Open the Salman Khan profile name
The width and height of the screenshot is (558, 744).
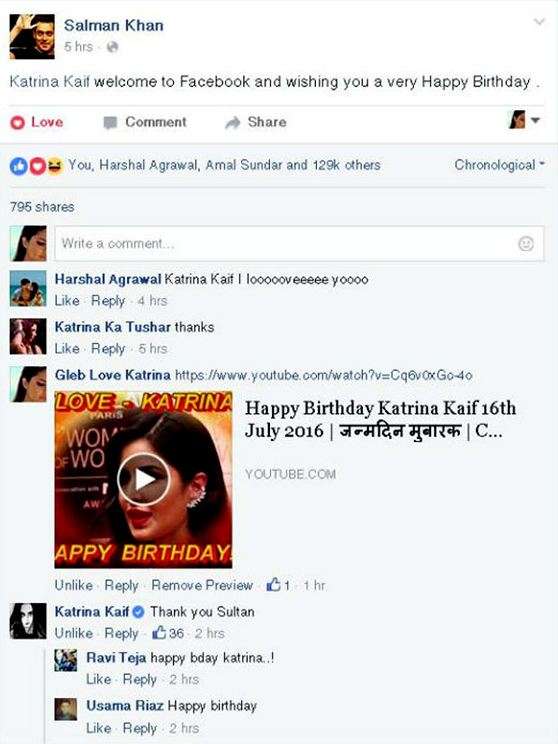[x=113, y=25]
